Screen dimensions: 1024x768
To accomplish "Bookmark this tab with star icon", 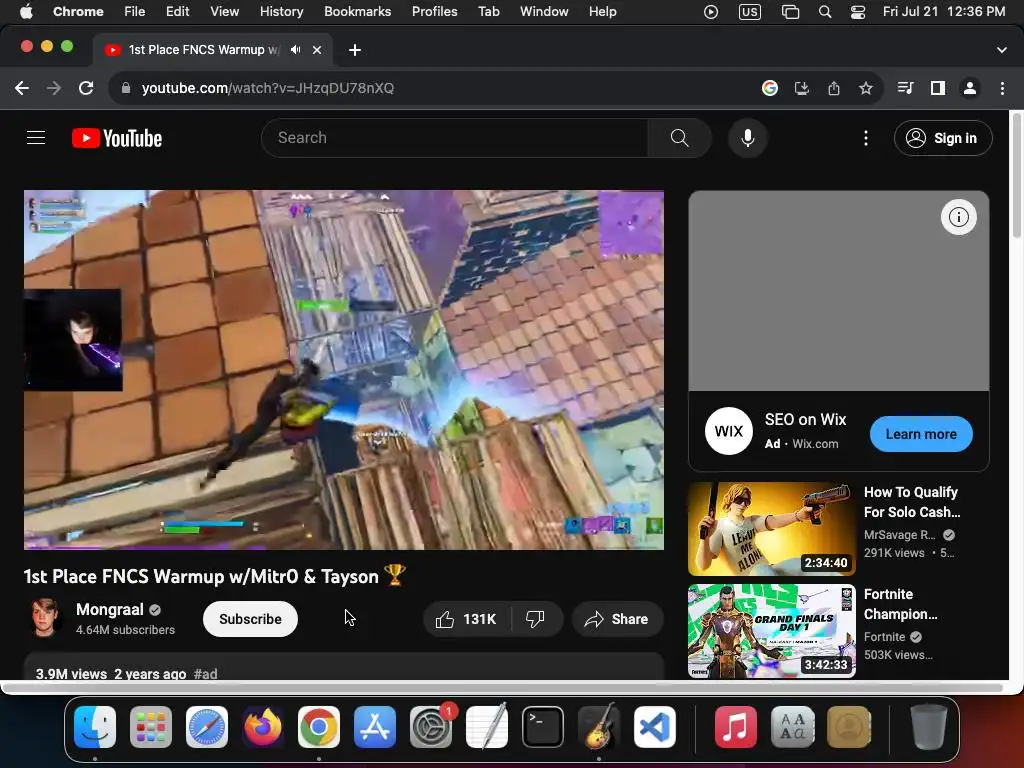I will [x=866, y=88].
